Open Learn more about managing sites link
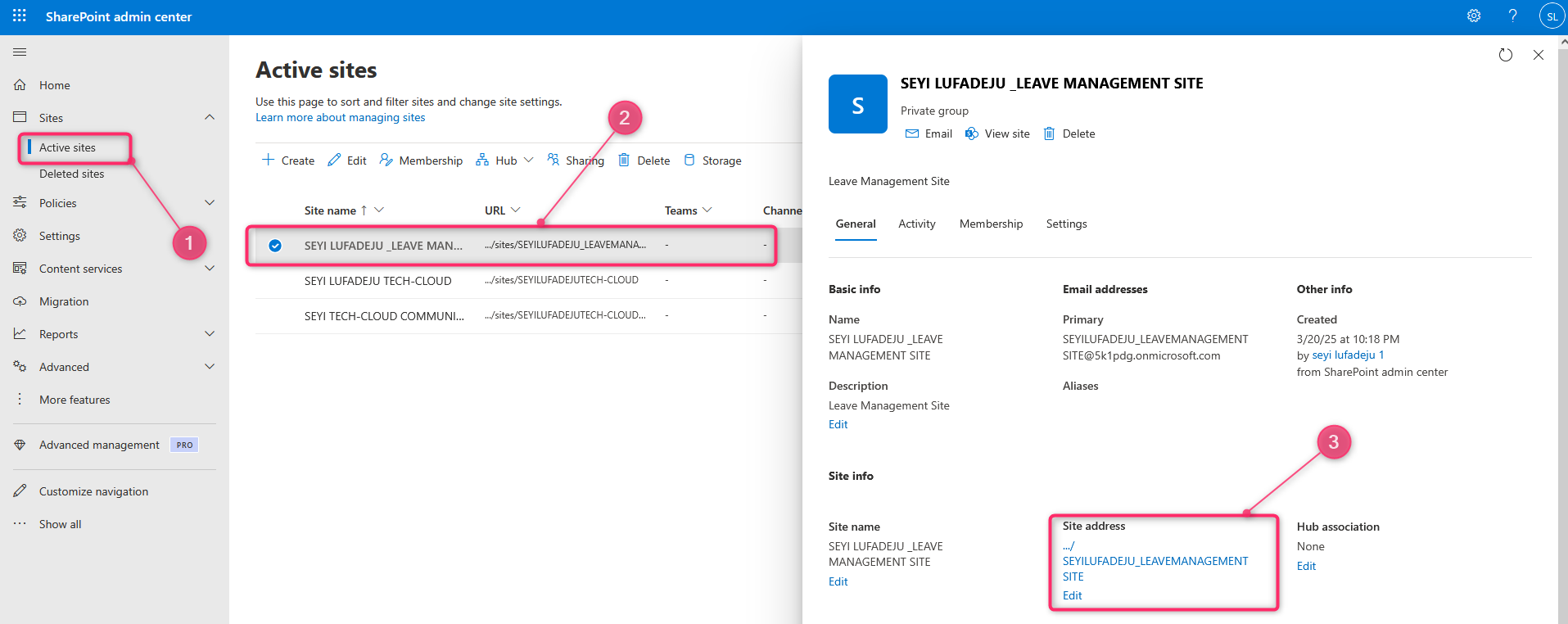1568x624 pixels. click(340, 117)
